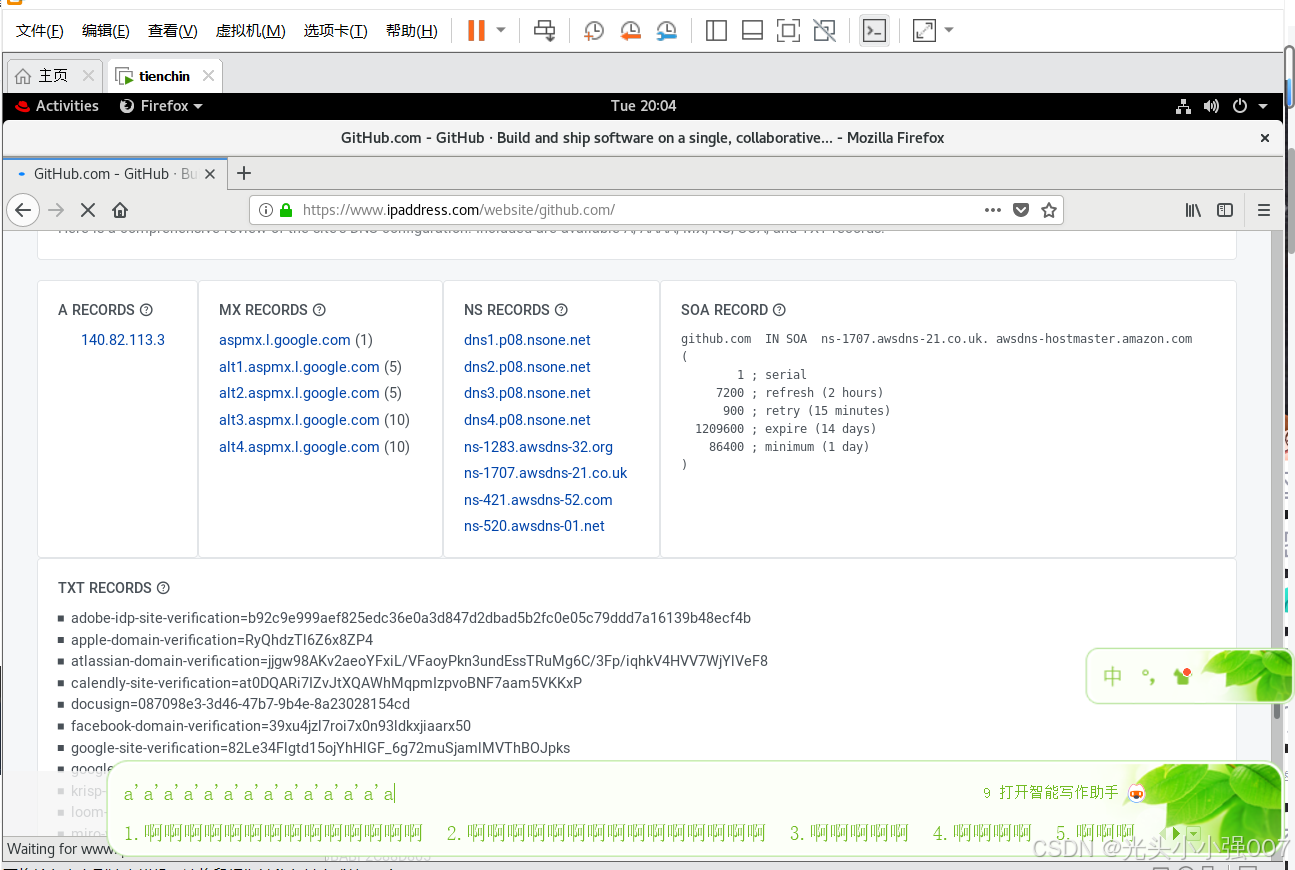Open the 选项卡(T) menu
This screenshot has width=1295, height=870.
click(x=336, y=31)
